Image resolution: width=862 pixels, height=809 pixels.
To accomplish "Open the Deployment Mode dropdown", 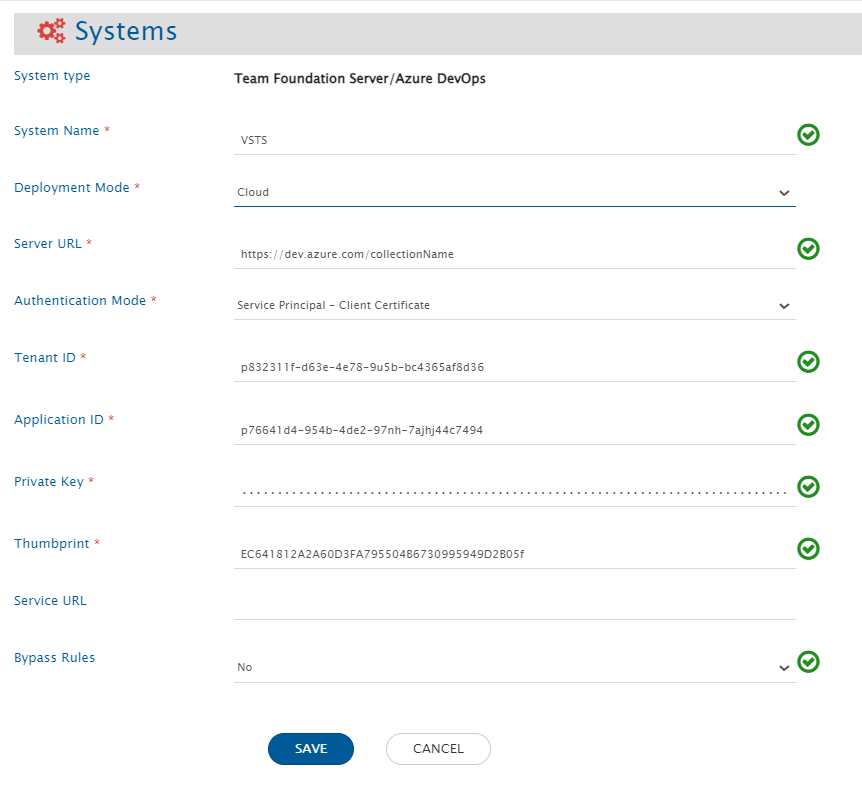I will click(x=514, y=192).
